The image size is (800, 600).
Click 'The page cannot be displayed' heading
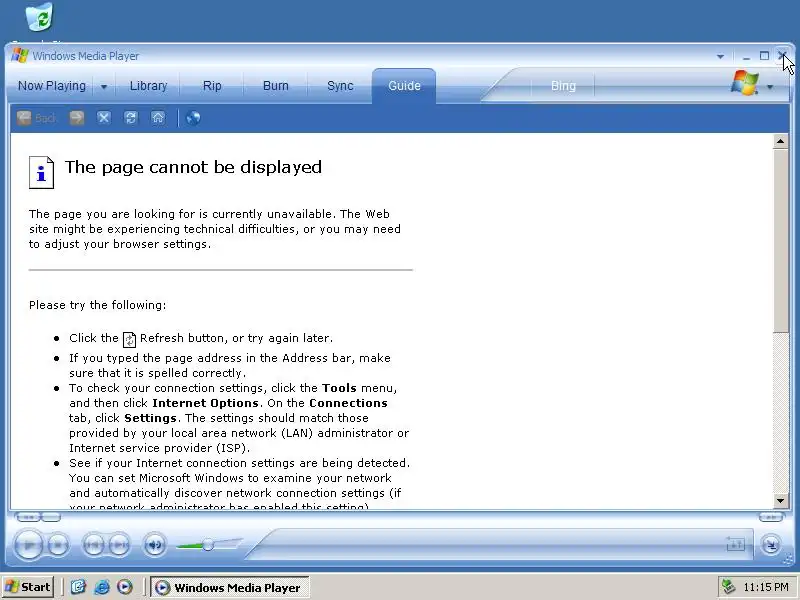[x=193, y=167]
